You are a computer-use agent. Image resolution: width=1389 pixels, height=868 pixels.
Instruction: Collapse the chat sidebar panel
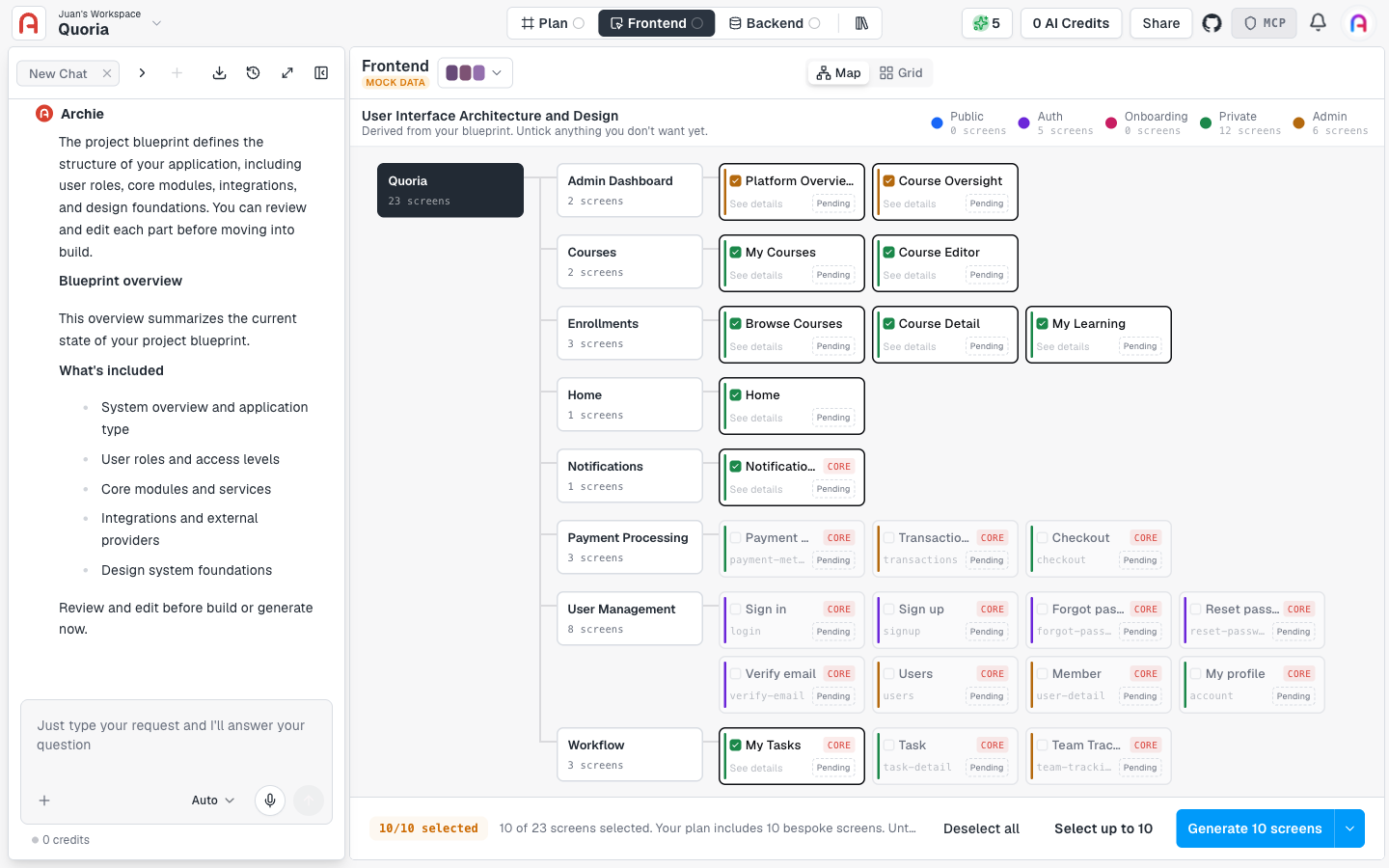tap(321, 73)
